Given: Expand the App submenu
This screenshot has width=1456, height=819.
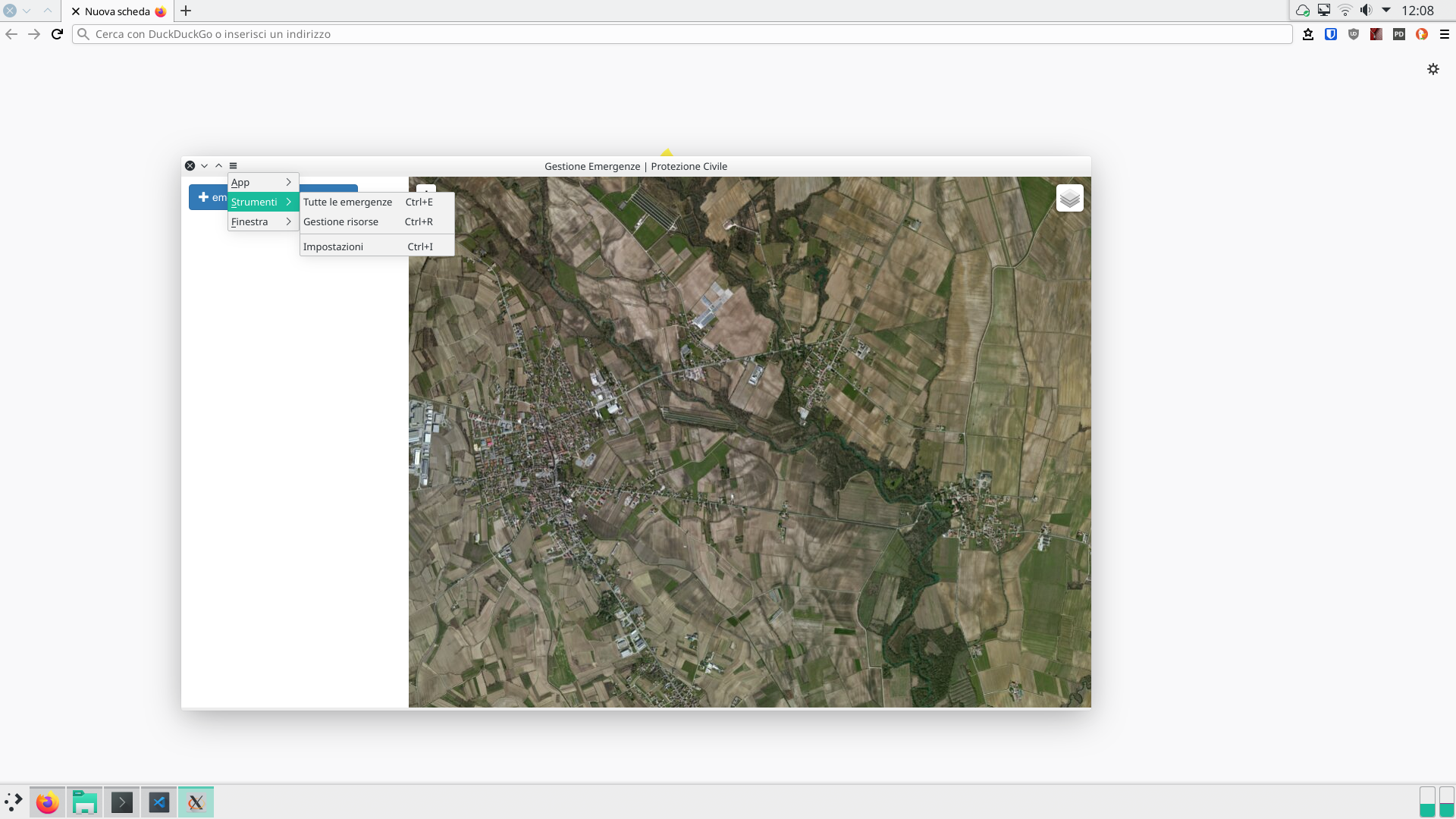Looking at the screenshot, I should coord(263,183).
